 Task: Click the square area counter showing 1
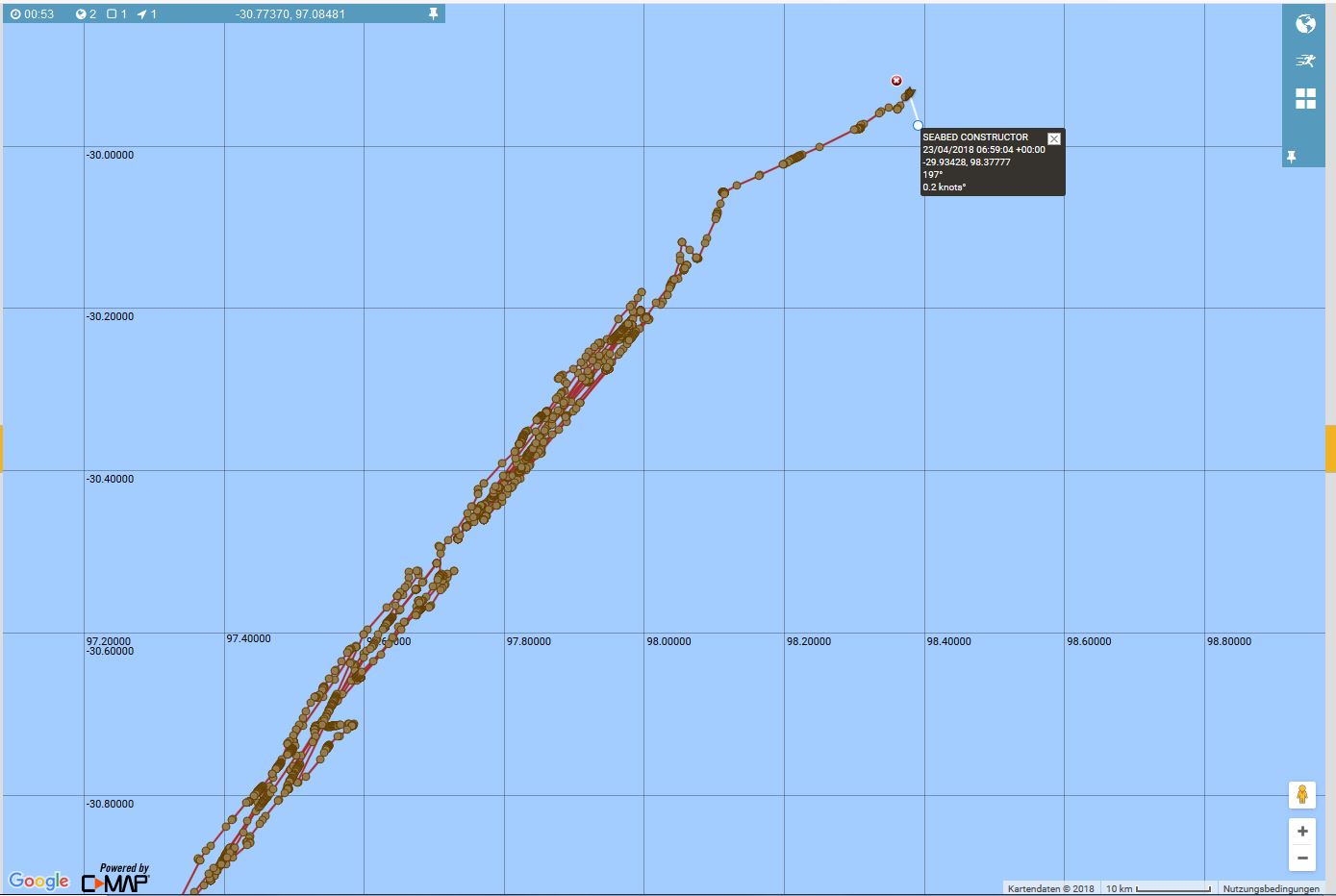pos(112,14)
